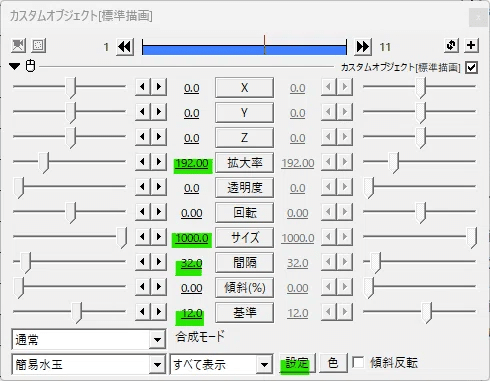Click the サイズ parameter button
490x381 pixels.
tap(244, 238)
